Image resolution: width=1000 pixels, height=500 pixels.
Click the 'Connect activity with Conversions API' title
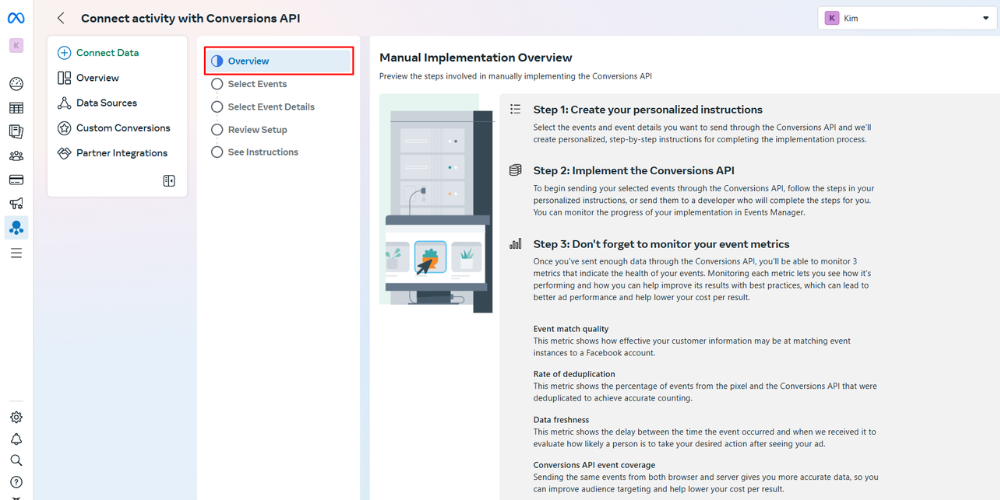coord(191,18)
